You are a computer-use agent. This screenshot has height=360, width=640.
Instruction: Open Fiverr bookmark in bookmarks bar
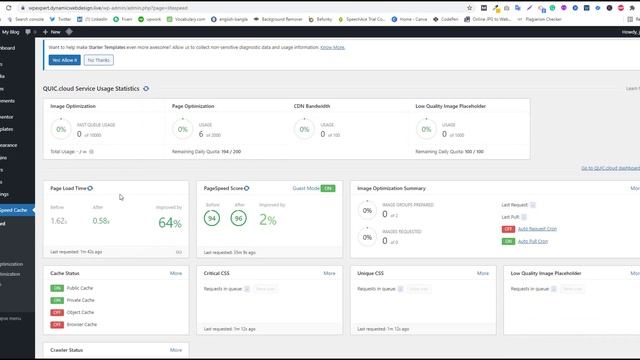pyautogui.click(x=123, y=19)
